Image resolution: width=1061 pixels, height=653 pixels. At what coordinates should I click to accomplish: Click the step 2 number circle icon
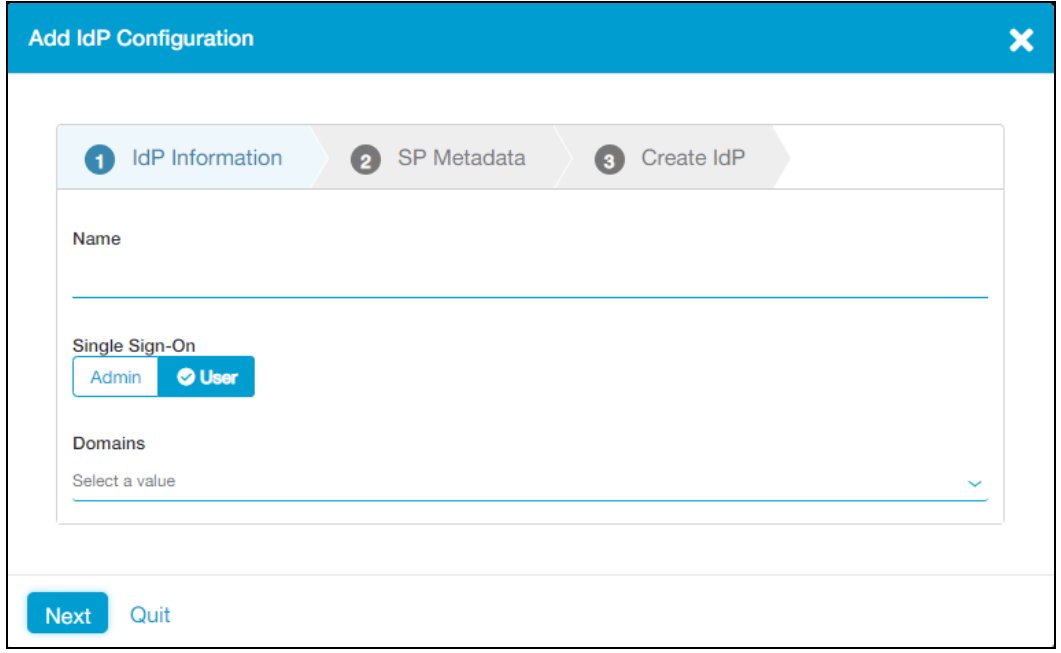(365, 160)
